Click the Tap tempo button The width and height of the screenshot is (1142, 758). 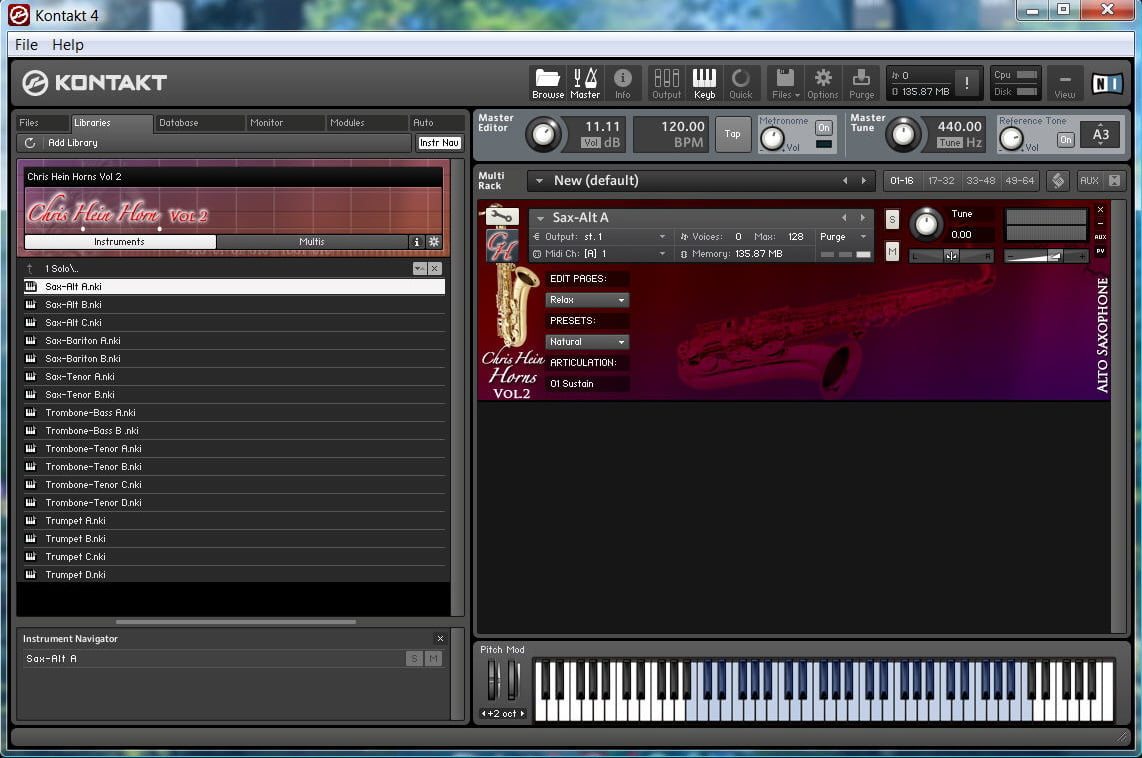point(733,134)
